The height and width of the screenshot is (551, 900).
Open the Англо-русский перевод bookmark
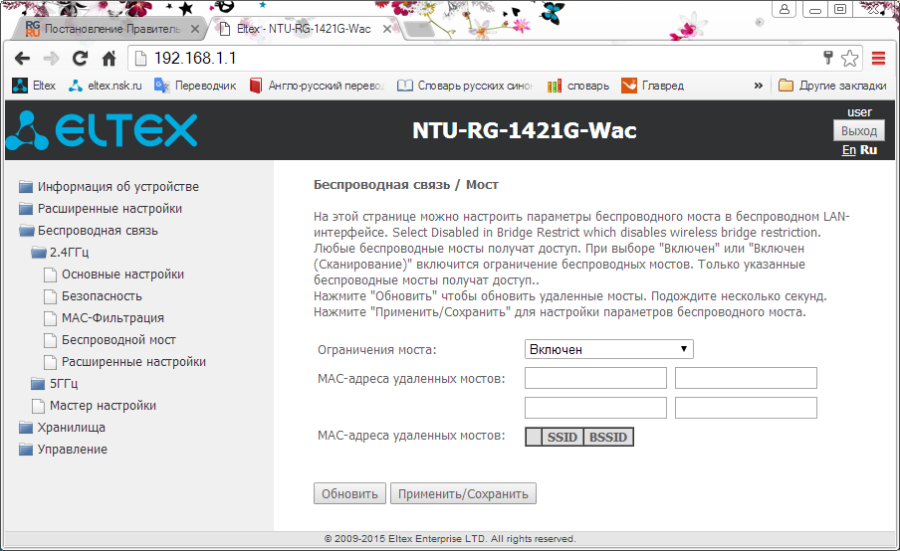point(316,86)
